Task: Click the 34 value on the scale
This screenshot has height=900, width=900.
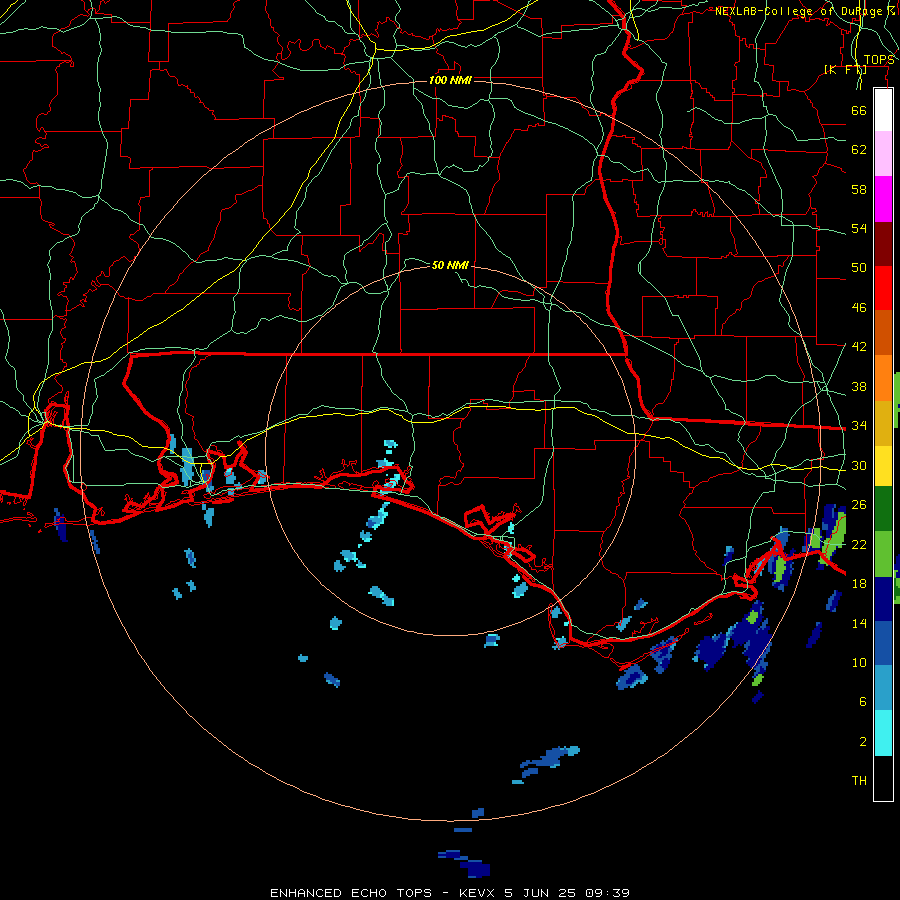Action: tap(859, 426)
